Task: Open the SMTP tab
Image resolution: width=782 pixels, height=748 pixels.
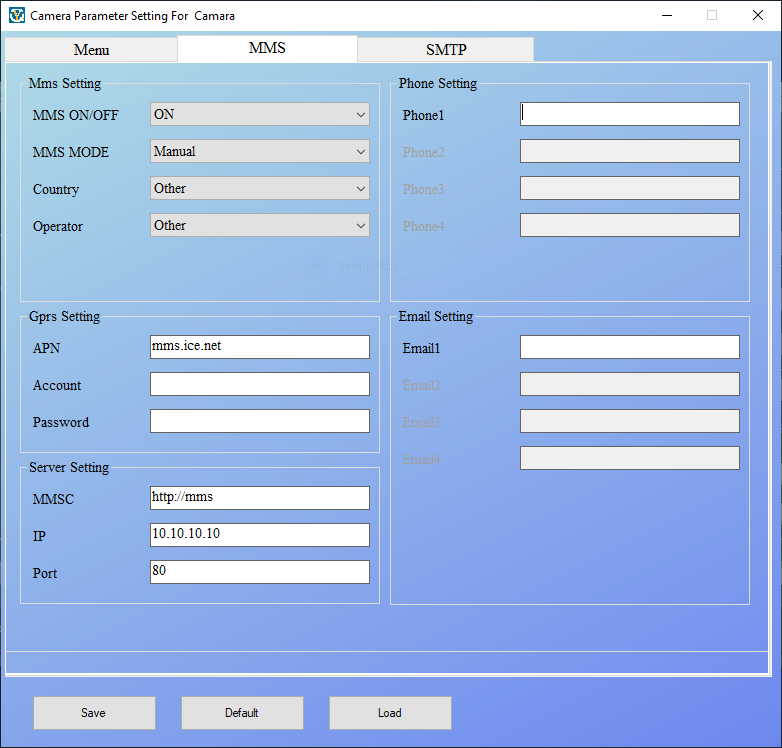Action: coord(446,49)
